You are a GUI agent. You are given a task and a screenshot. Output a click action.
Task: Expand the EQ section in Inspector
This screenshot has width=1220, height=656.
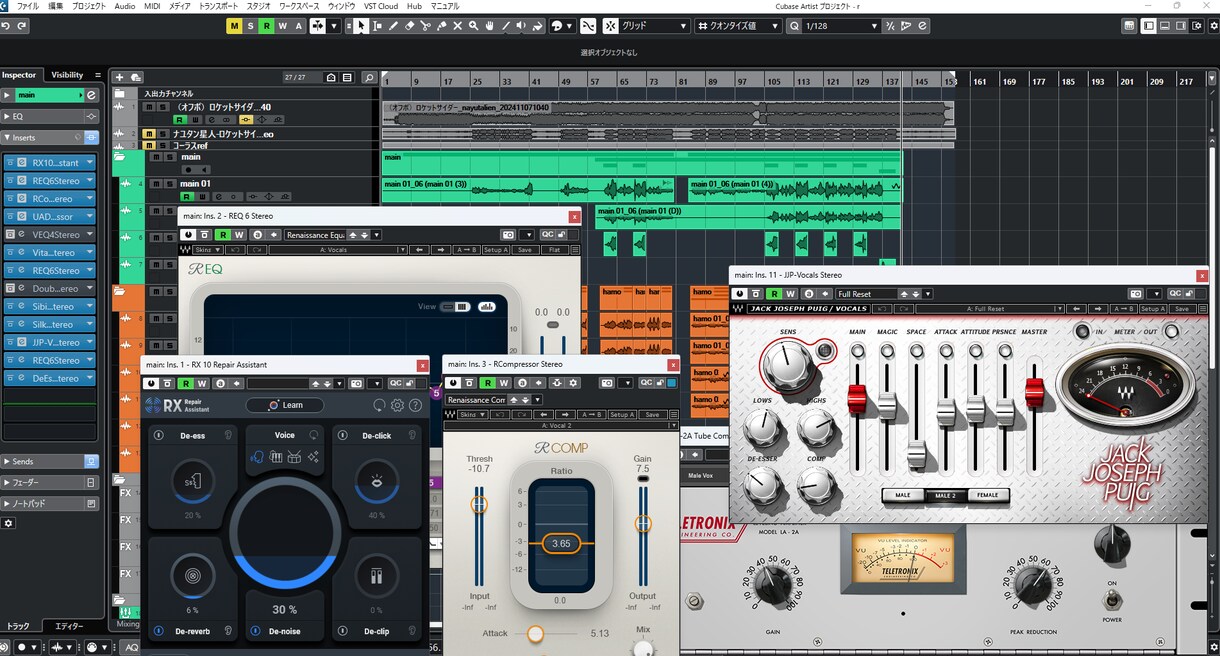coord(50,116)
